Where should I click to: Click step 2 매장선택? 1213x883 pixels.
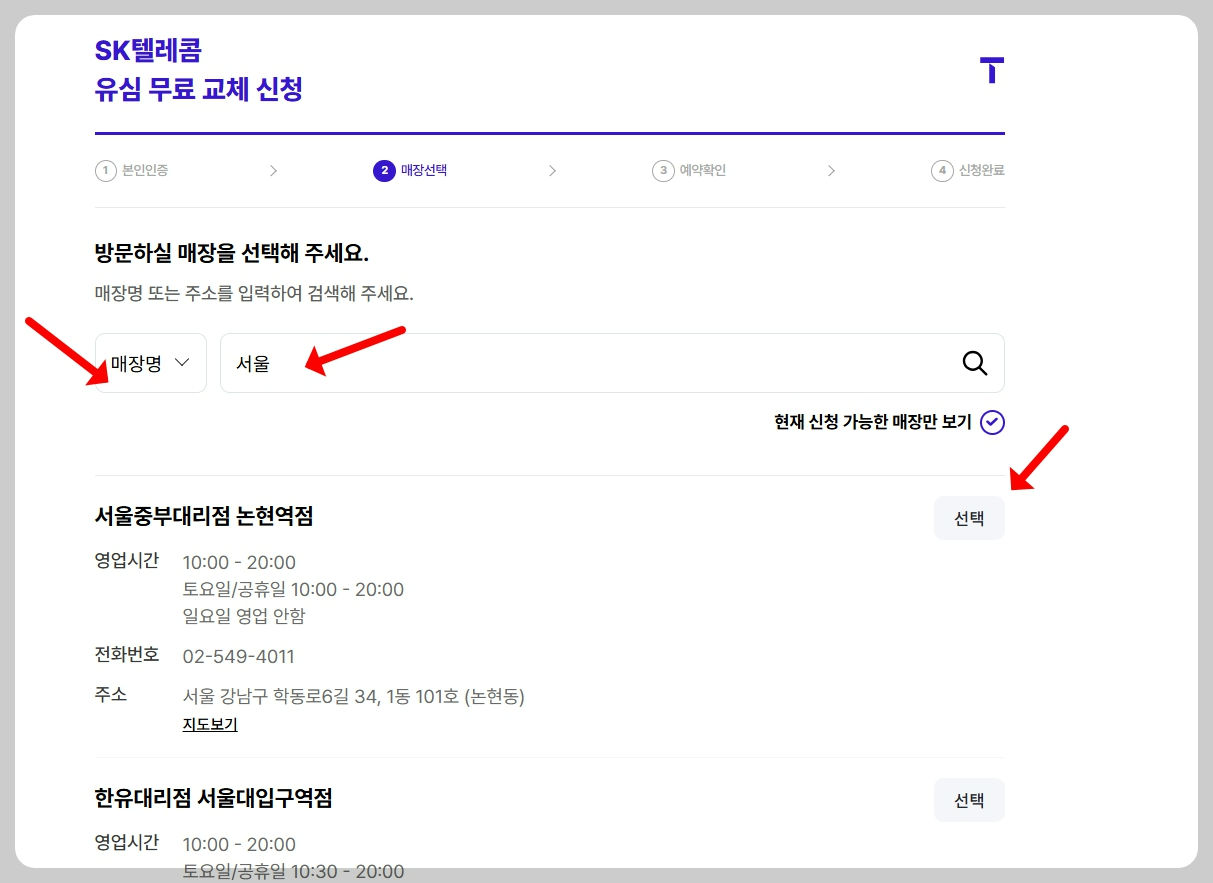coord(410,171)
